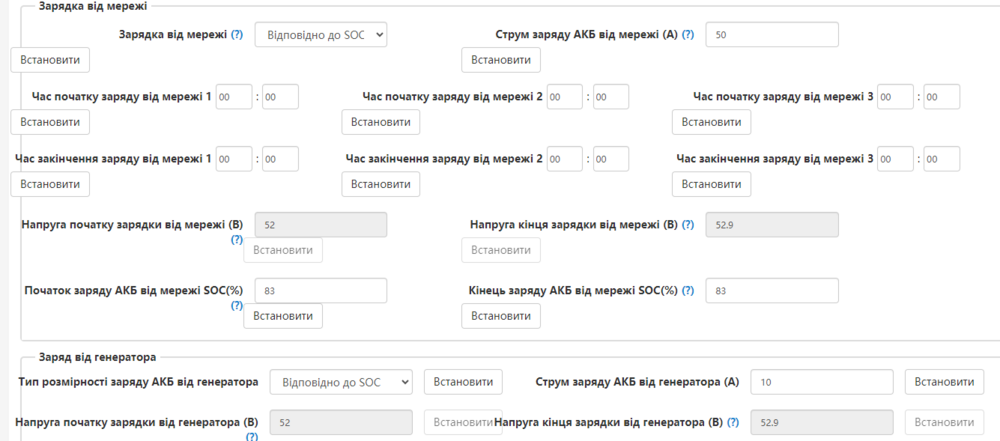Image resolution: width=1000 pixels, height=441 pixels.
Task: Select Струм заряду АКБ від генератора input field
Action: tap(820, 382)
